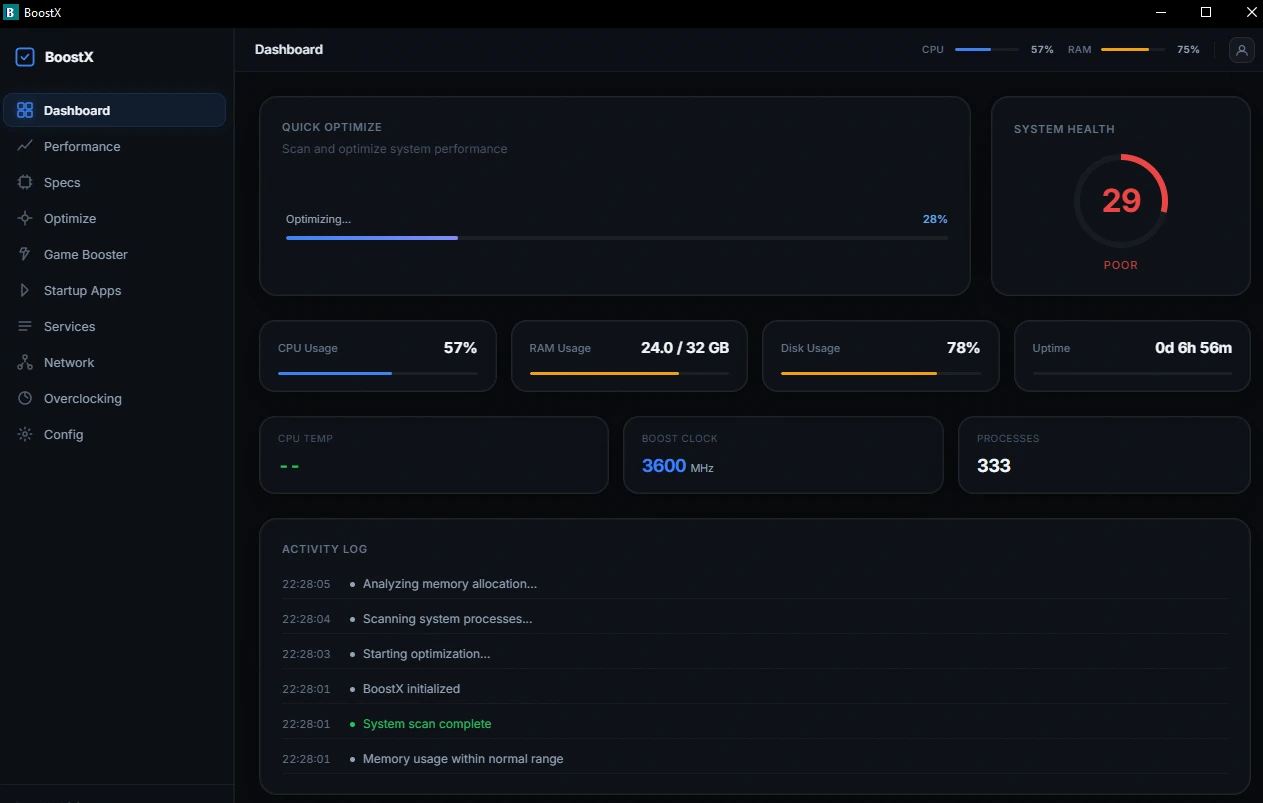Click the Processes count 333
The height and width of the screenshot is (803, 1263).
coord(994,466)
